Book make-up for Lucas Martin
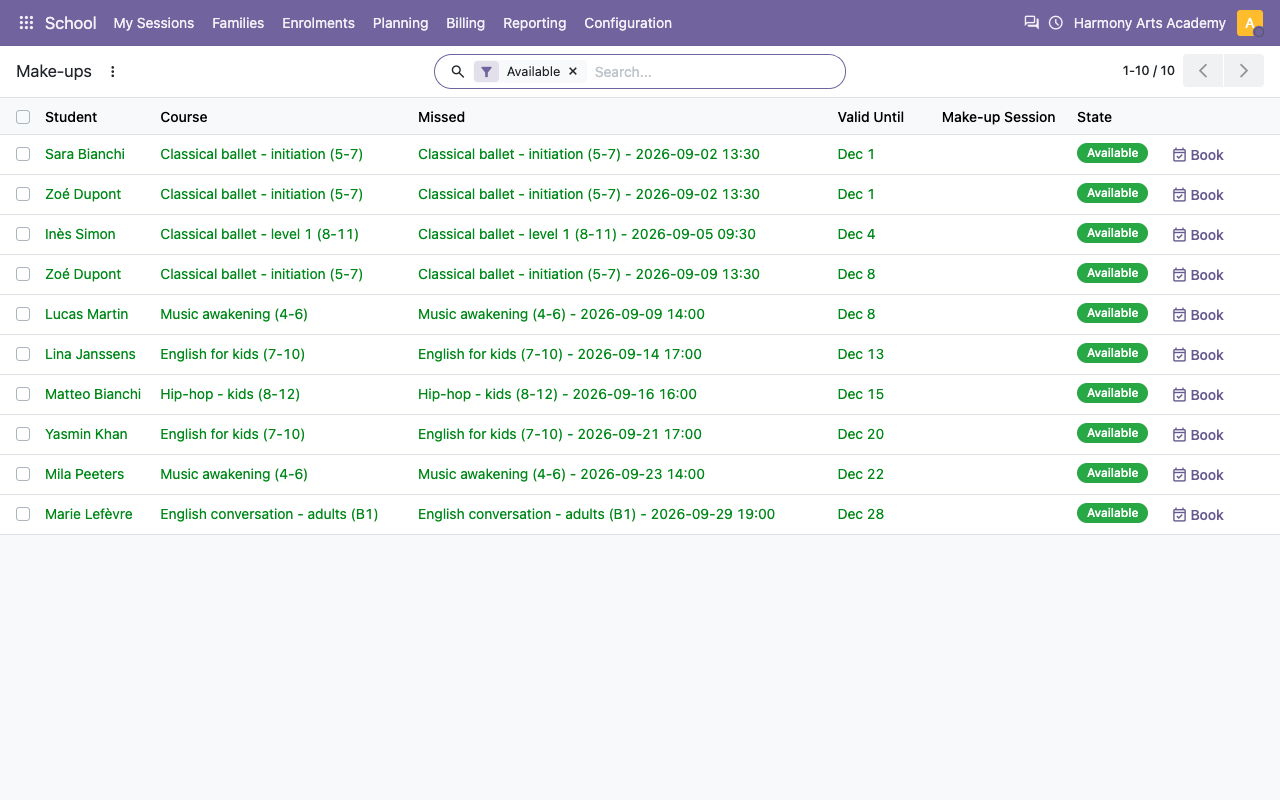Image resolution: width=1280 pixels, height=800 pixels. 1198,315
